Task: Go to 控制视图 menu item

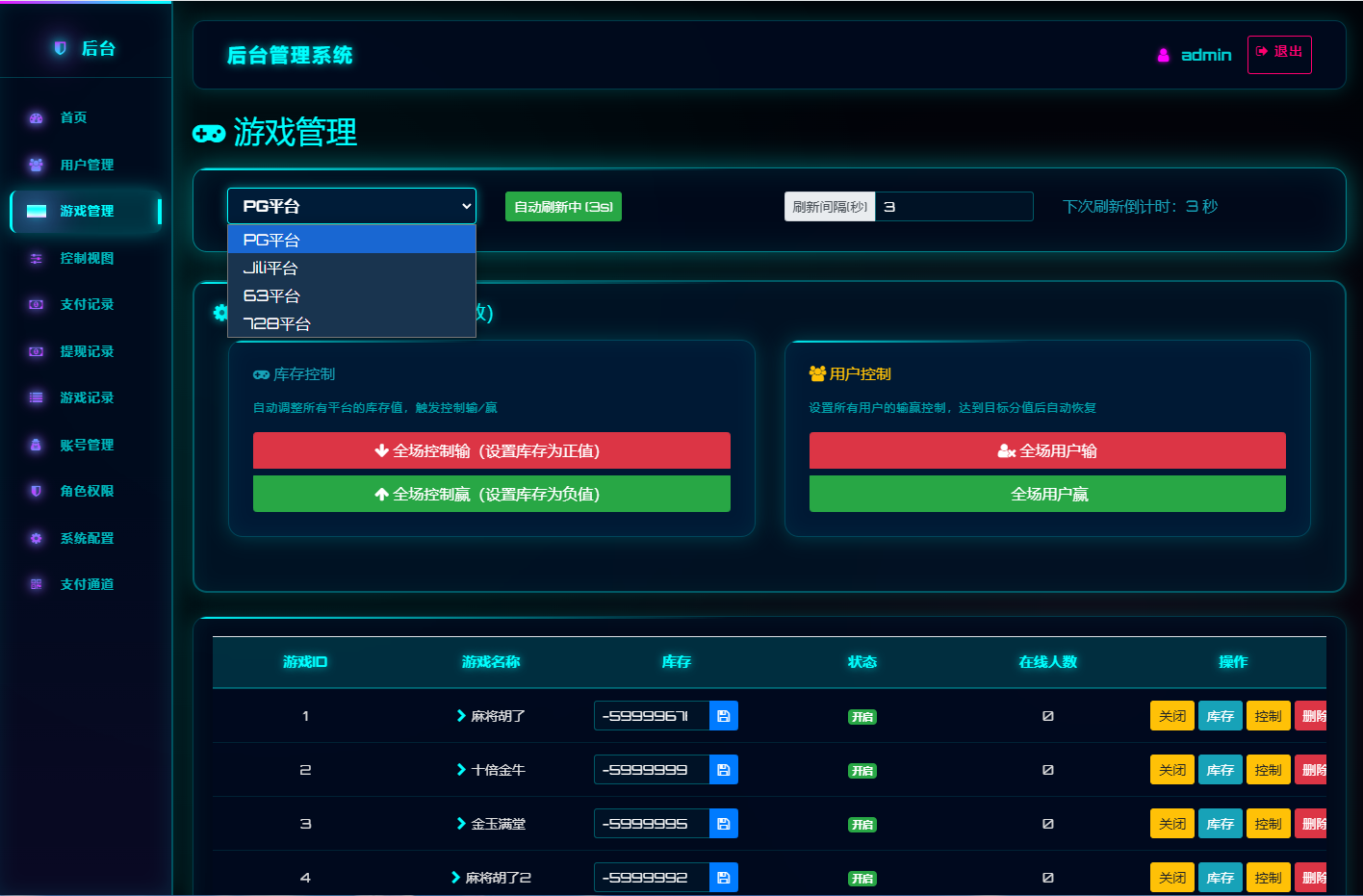Action: (86, 258)
